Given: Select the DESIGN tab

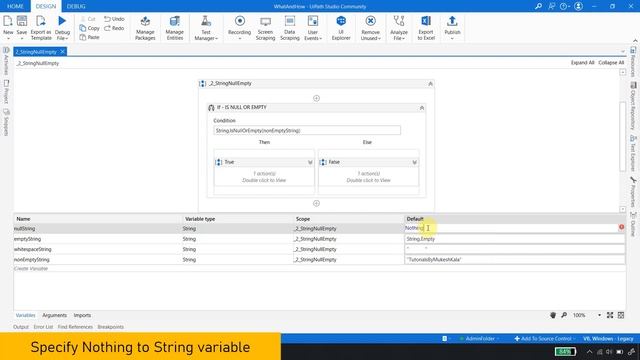Looking at the screenshot, I should coord(46,6).
